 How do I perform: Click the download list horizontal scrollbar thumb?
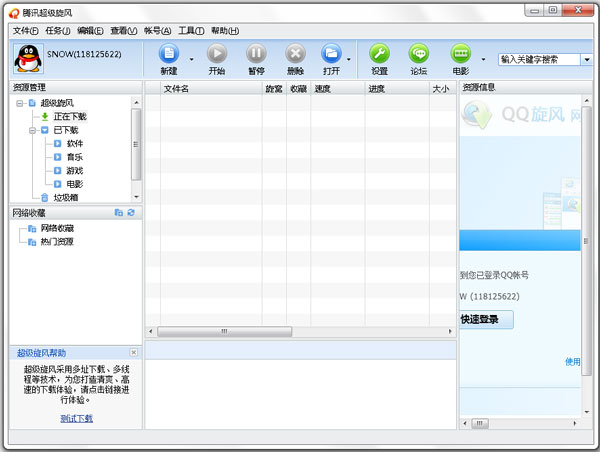(x=225, y=331)
